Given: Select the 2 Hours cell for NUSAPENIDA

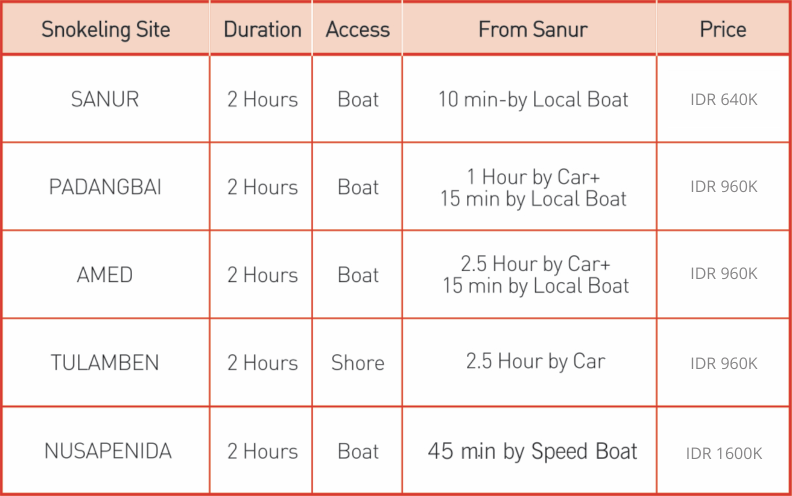Looking at the screenshot, I should click(x=262, y=451).
